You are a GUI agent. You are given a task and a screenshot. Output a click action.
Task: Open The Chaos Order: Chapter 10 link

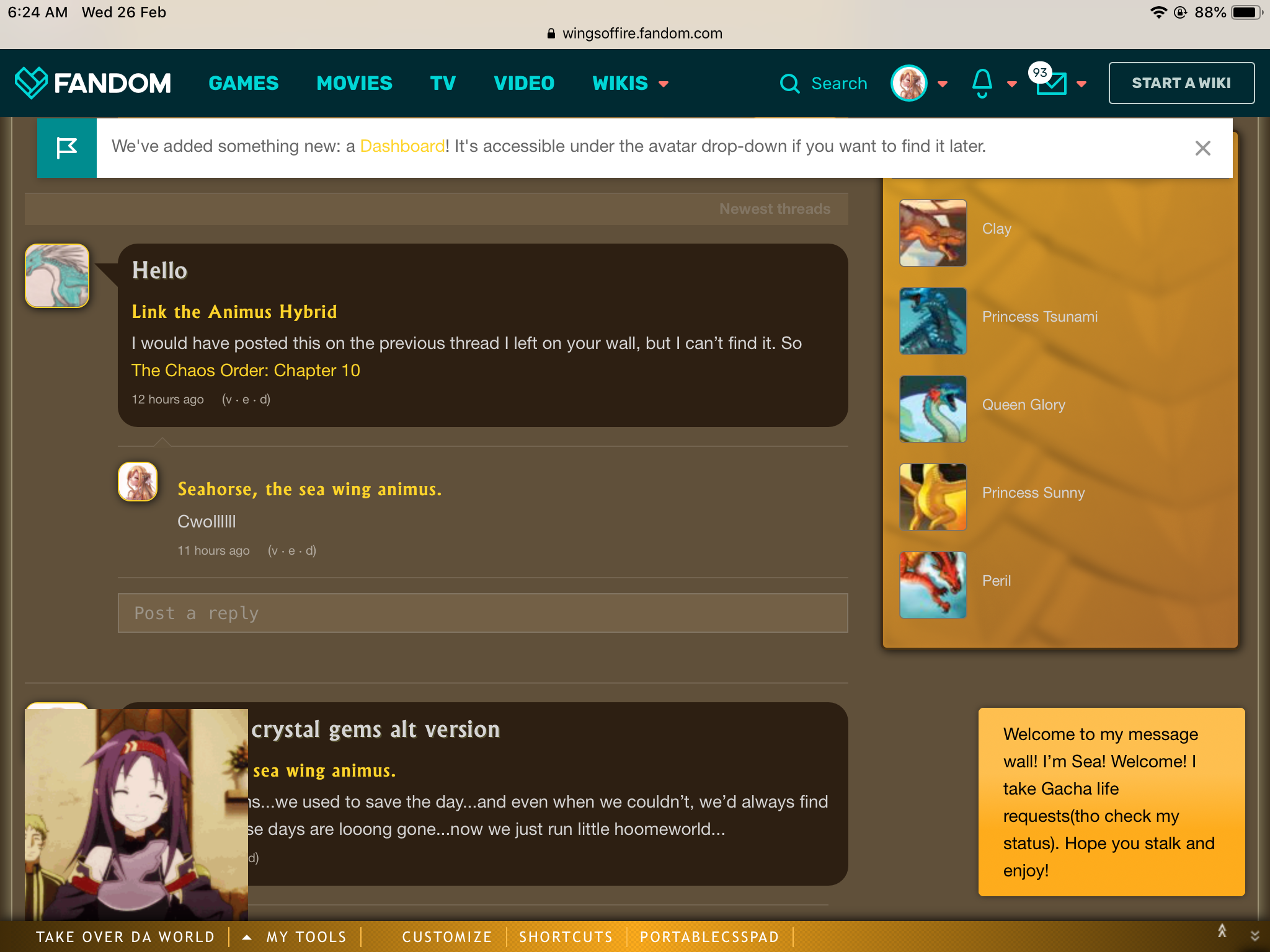click(x=246, y=370)
